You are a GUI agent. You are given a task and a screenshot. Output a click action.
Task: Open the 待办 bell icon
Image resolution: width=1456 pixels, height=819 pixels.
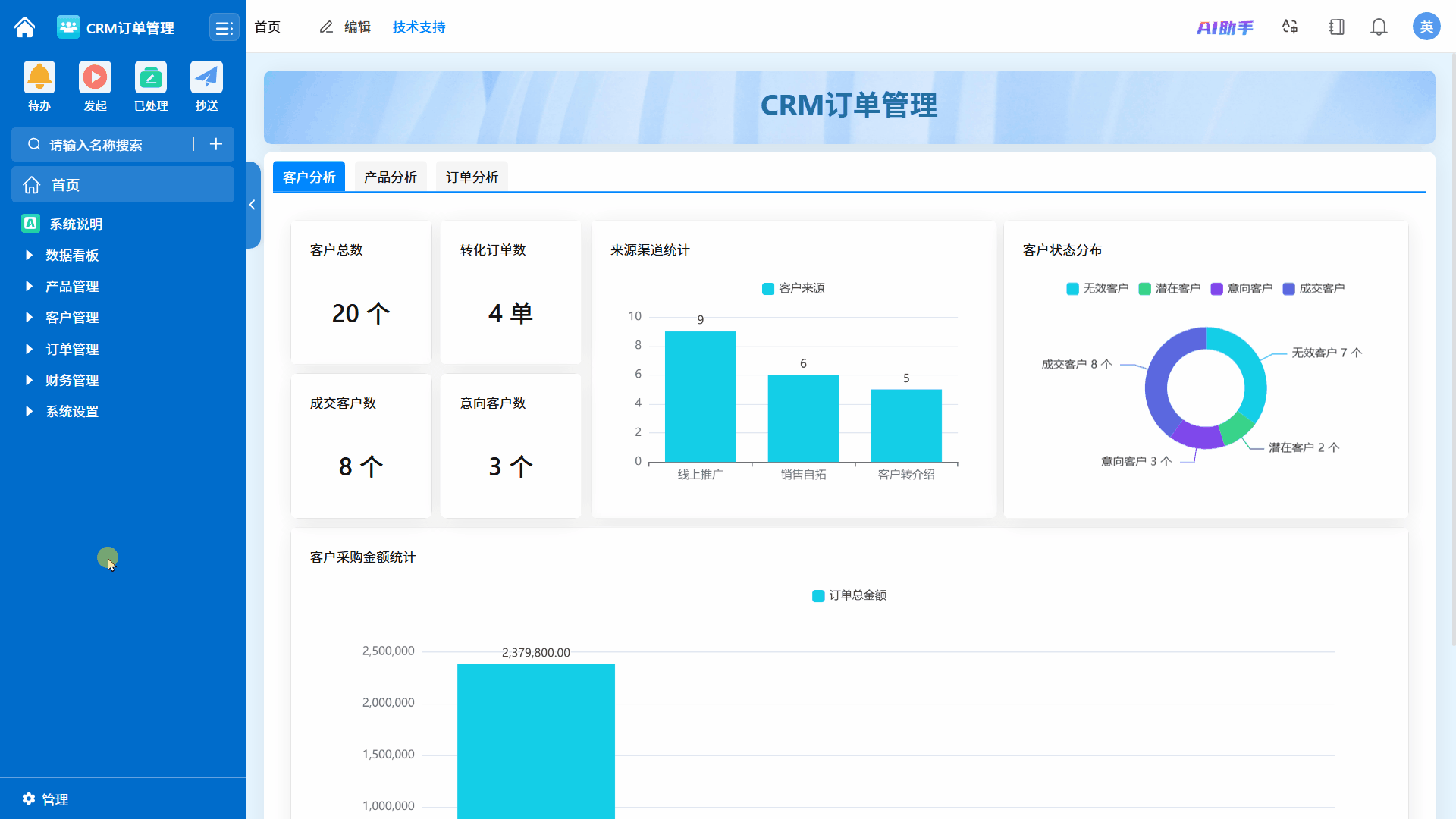point(39,77)
